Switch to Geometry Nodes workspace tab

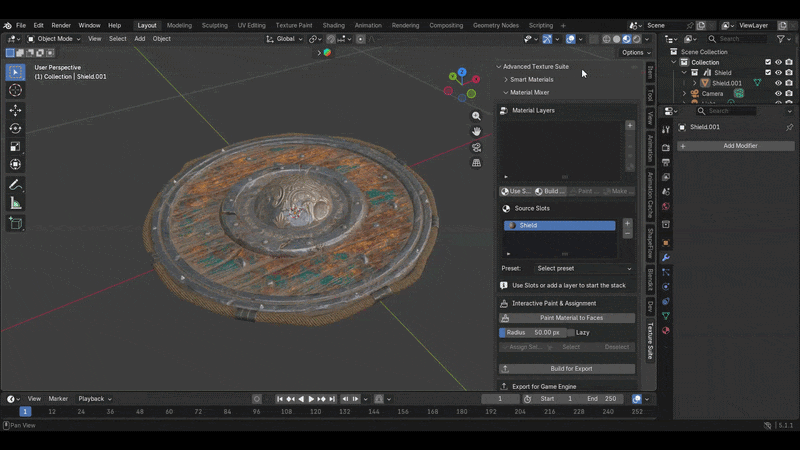[495, 26]
